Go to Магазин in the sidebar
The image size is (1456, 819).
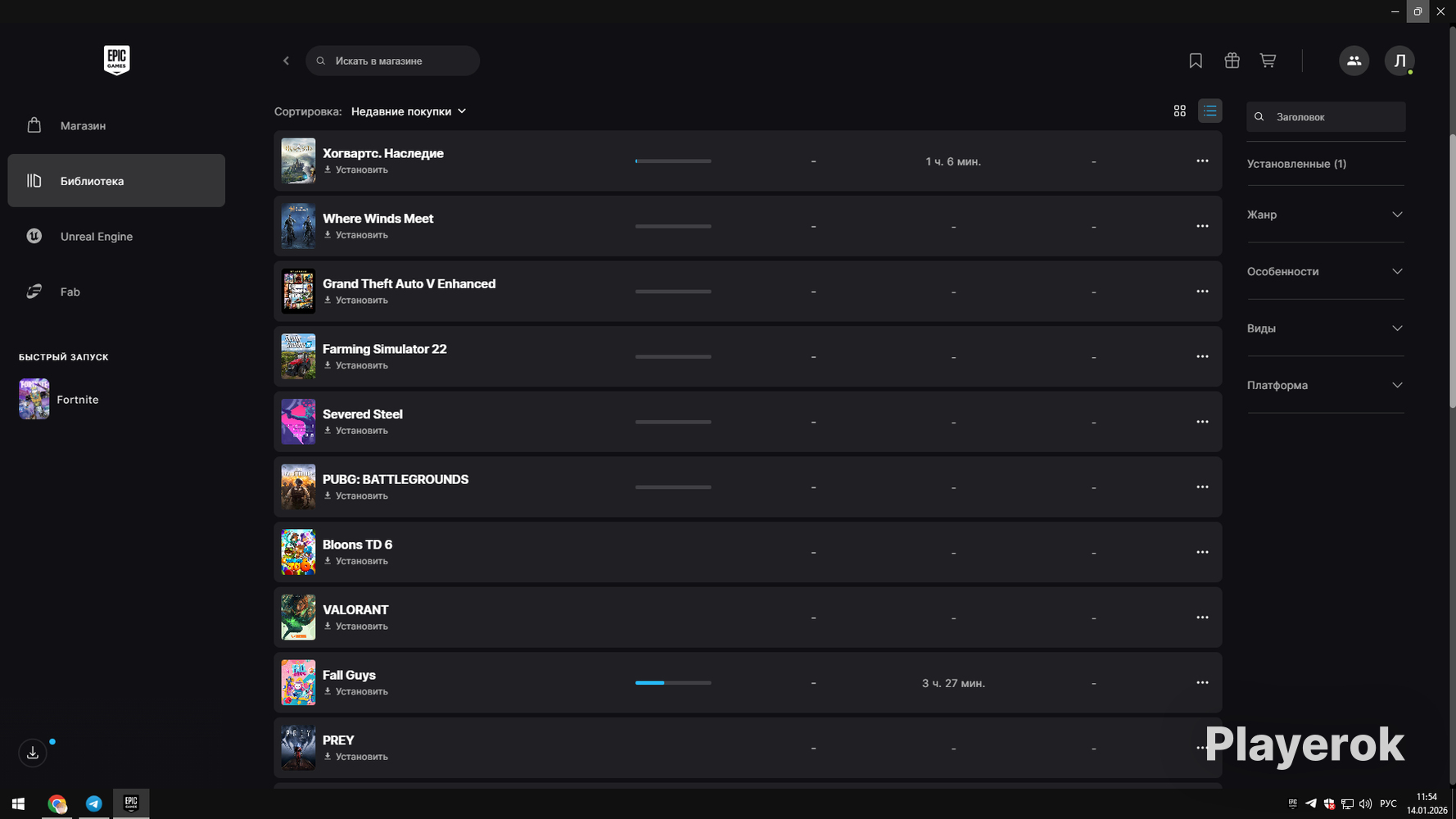(x=116, y=125)
